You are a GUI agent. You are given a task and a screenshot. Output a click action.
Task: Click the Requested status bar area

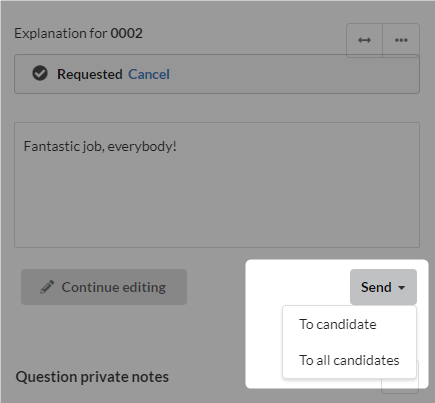coord(217,74)
